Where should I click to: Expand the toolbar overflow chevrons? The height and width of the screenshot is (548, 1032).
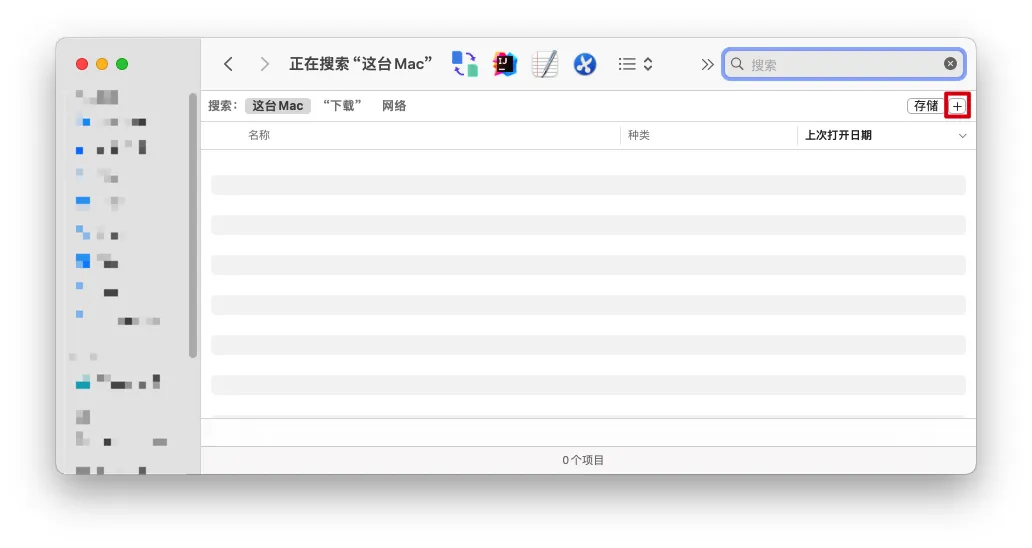point(707,64)
